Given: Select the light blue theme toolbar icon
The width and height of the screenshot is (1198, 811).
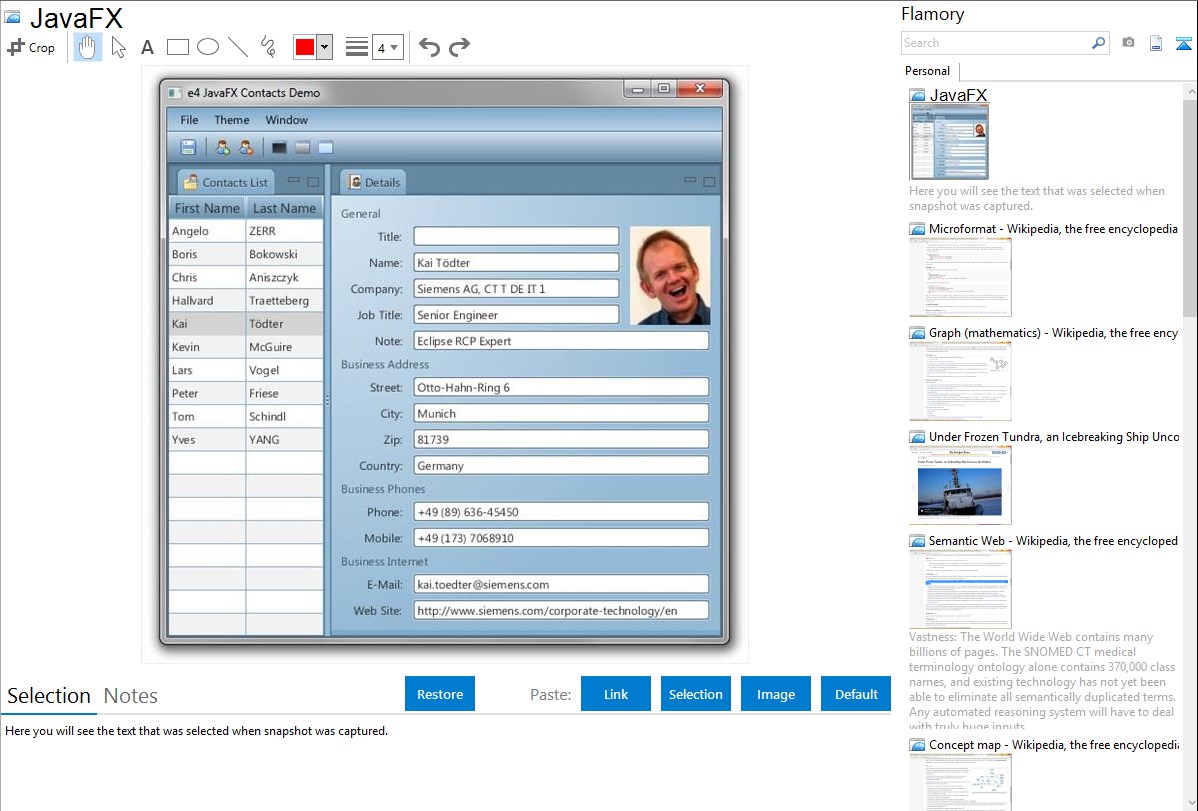Looking at the screenshot, I should pos(325,148).
